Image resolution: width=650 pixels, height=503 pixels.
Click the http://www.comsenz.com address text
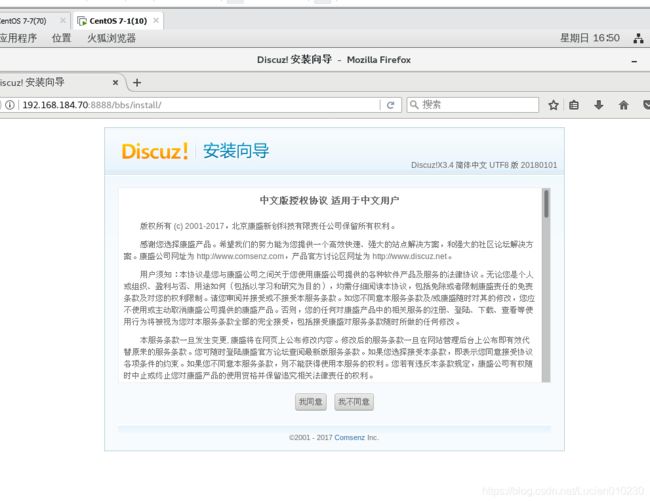(240, 256)
